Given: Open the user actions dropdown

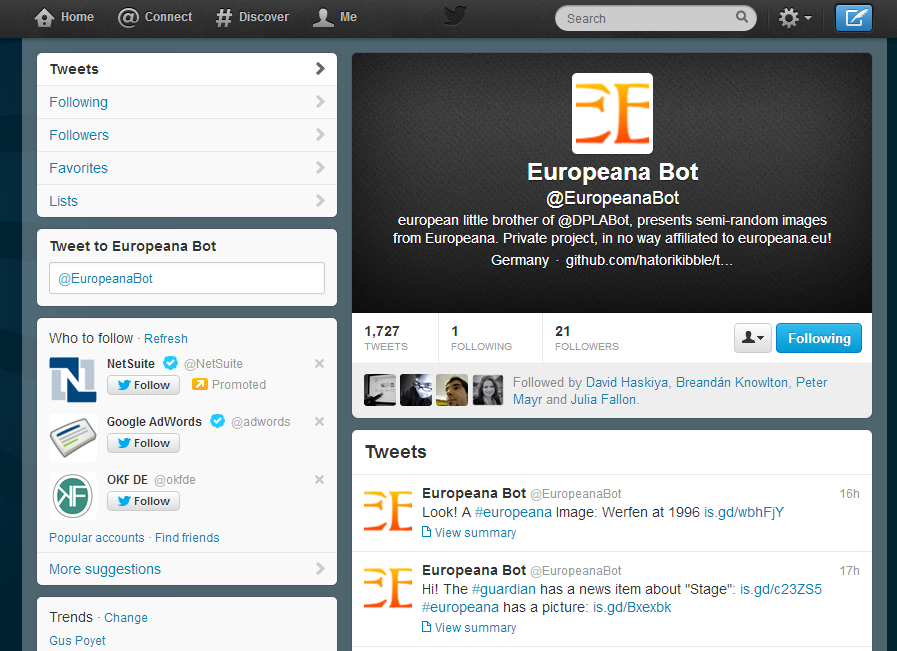Looking at the screenshot, I should [751, 338].
